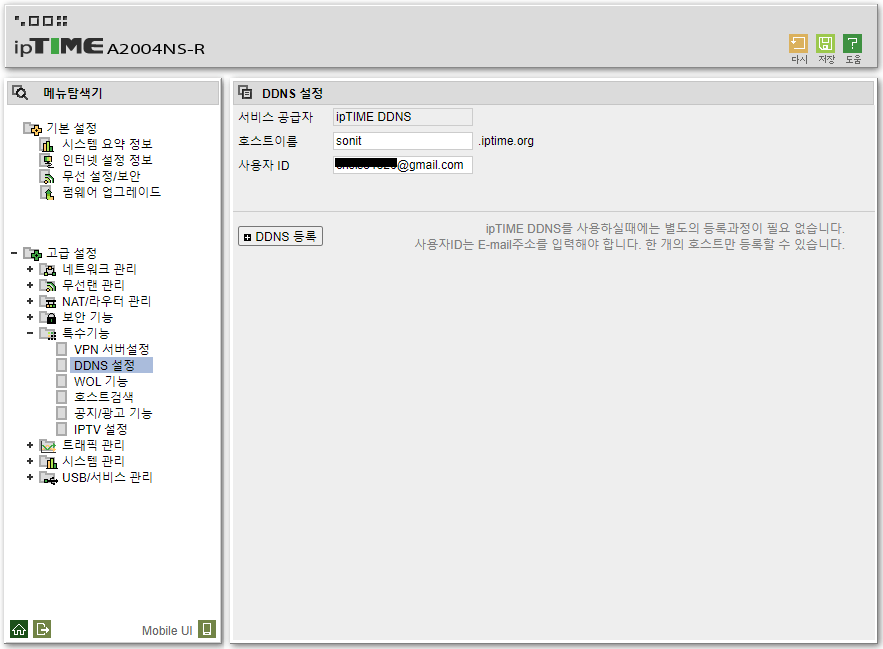Select 호스트검색 in the tree
Screen dimensions: 883x649
pyautogui.click(x=104, y=397)
